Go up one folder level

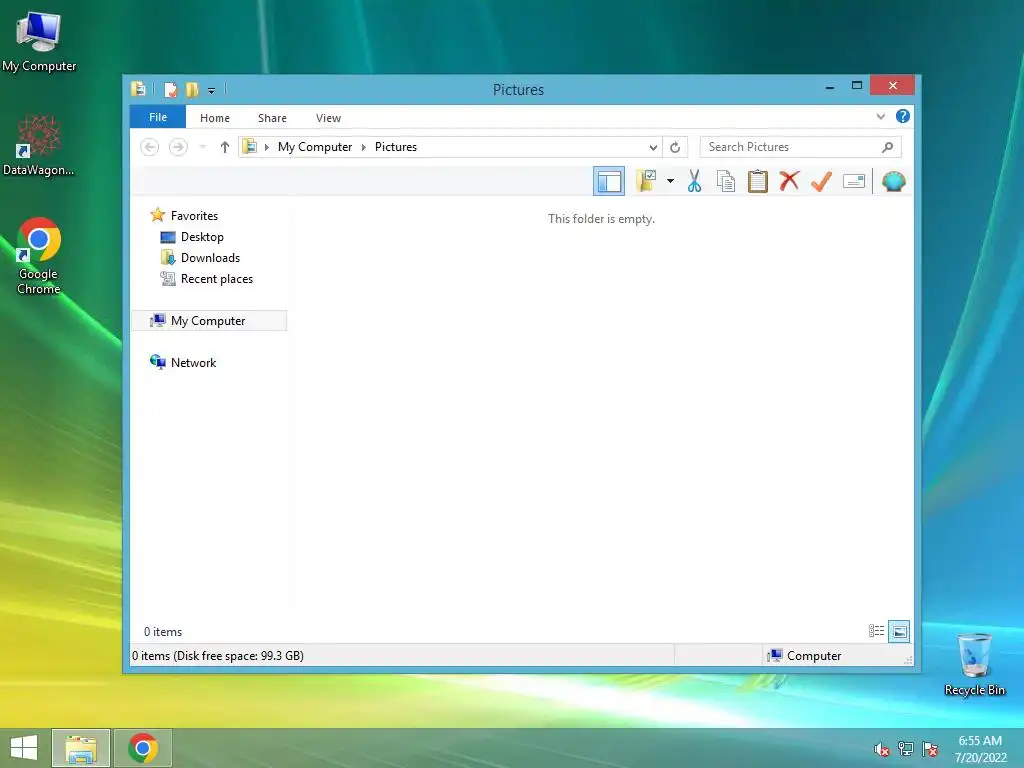(x=225, y=147)
